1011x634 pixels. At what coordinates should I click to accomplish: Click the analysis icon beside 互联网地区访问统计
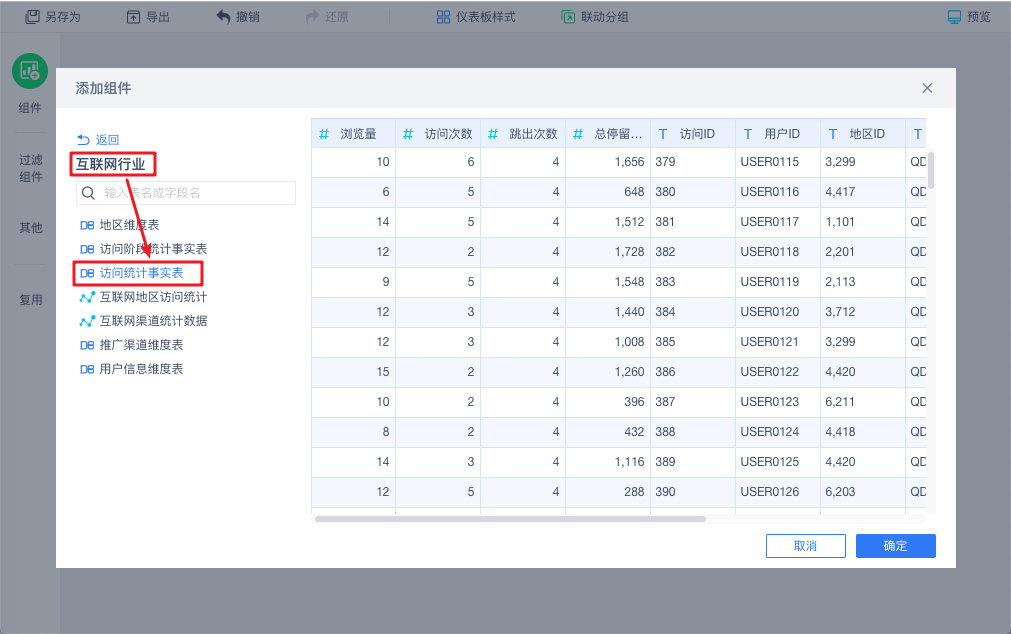(87, 297)
